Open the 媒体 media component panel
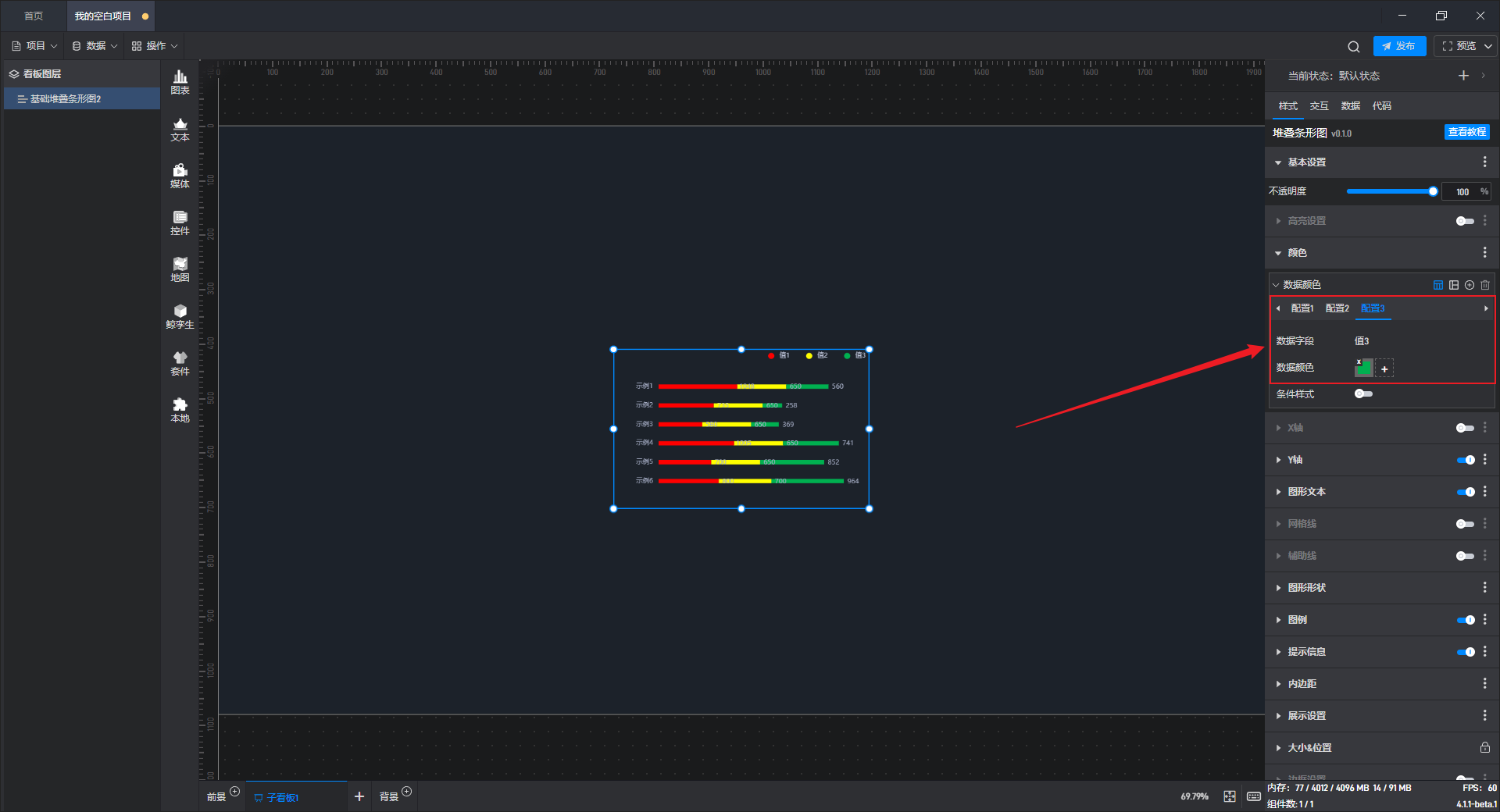Screen dimensions: 1500x812 pyautogui.click(x=180, y=176)
